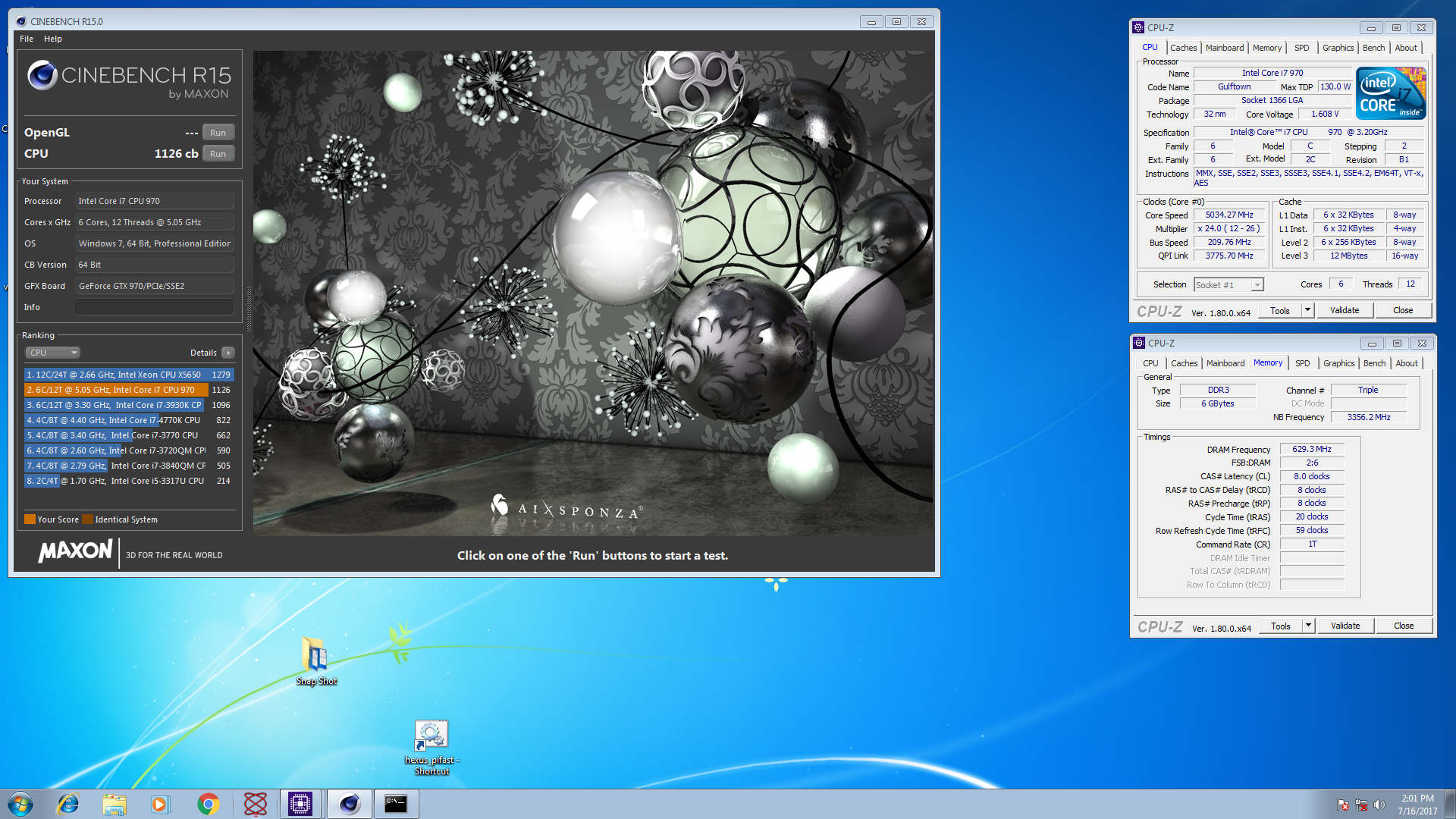Click Close in top CPU-Z window
Screen dimensions: 1456x819
pyautogui.click(x=1403, y=310)
